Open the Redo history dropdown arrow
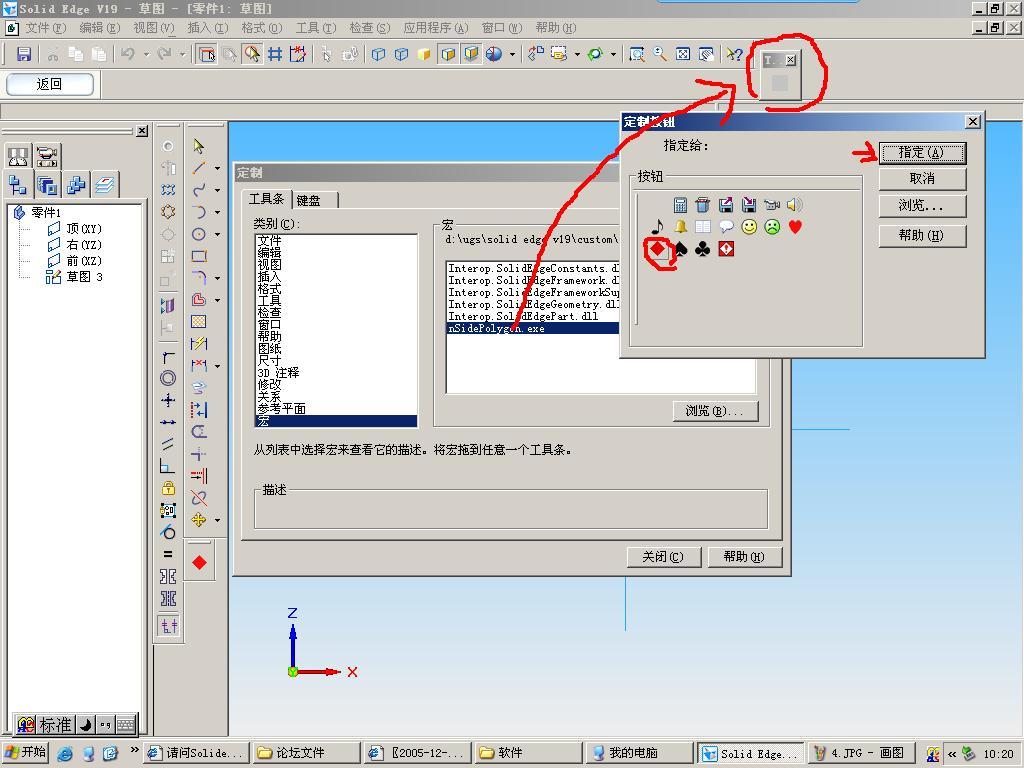The width and height of the screenshot is (1024, 768). [182, 54]
